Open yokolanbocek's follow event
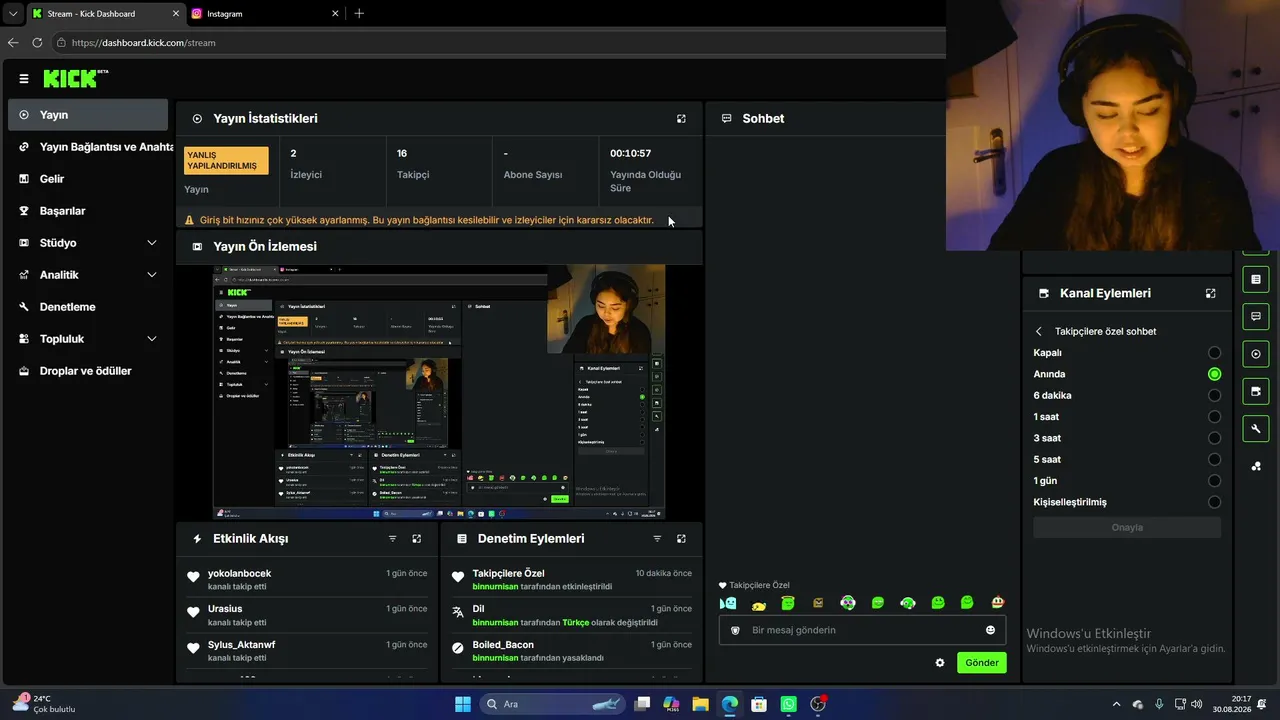The width and height of the screenshot is (1280, 720). [x=307, y=580]
